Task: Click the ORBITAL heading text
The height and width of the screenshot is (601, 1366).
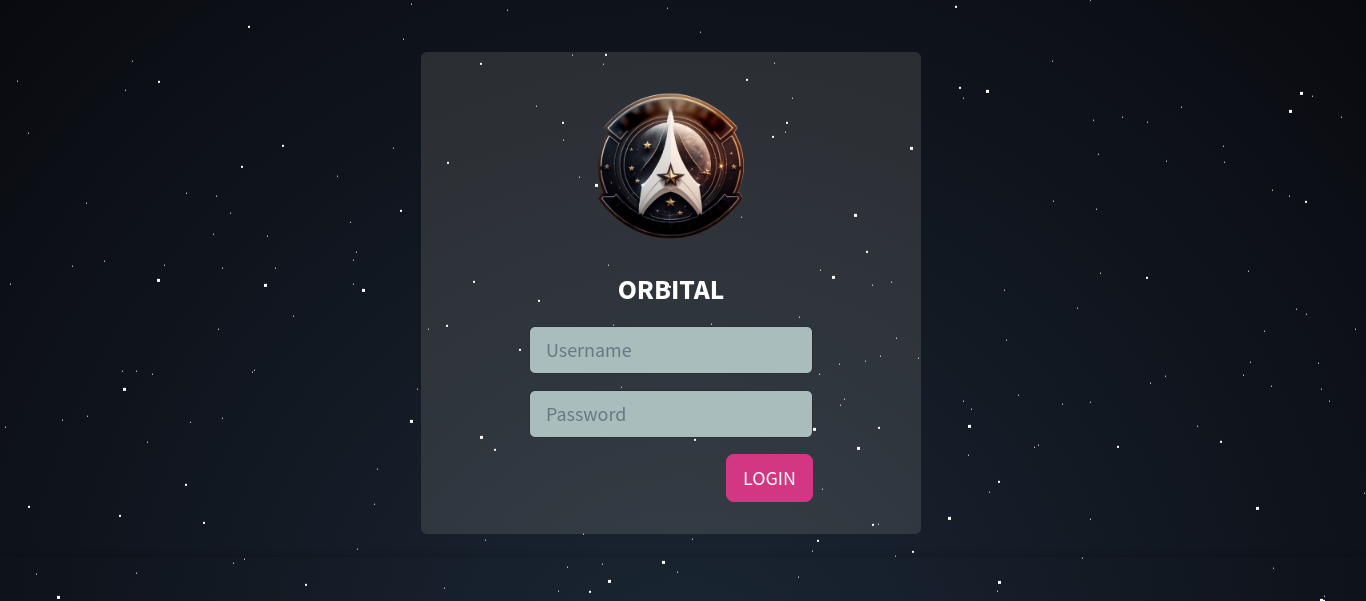Action: tap(671, 290)
